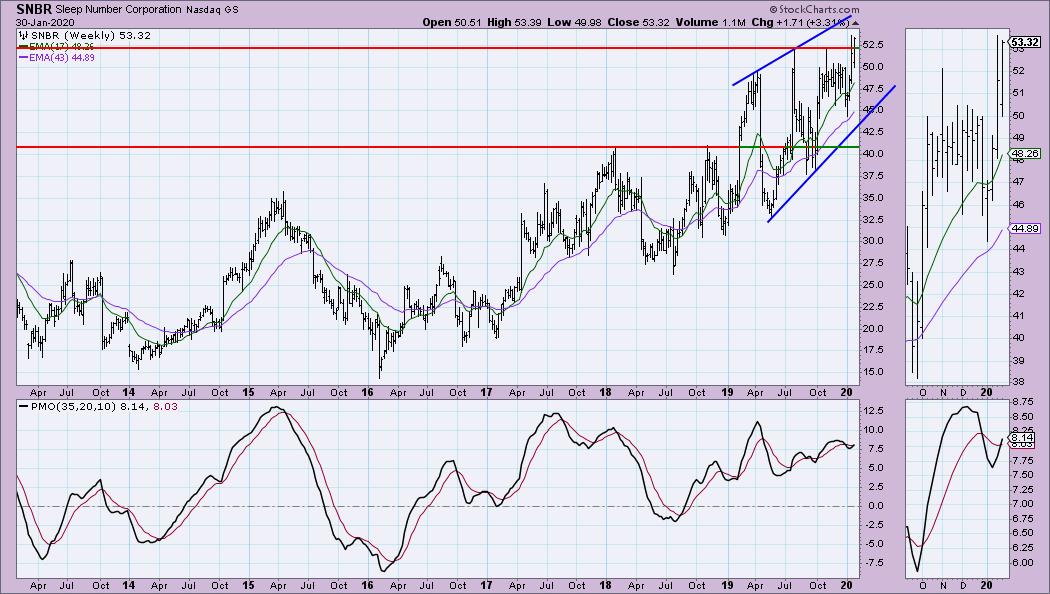Click the 43 label on zoom price axis

[1018, 271]
